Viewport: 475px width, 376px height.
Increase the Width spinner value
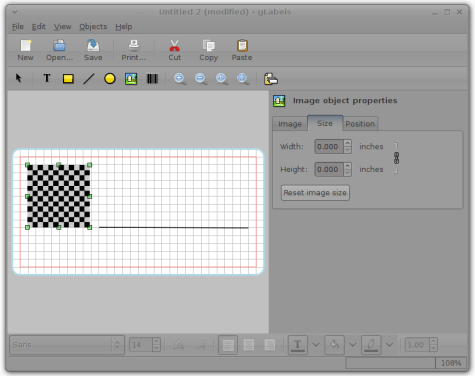347,143
